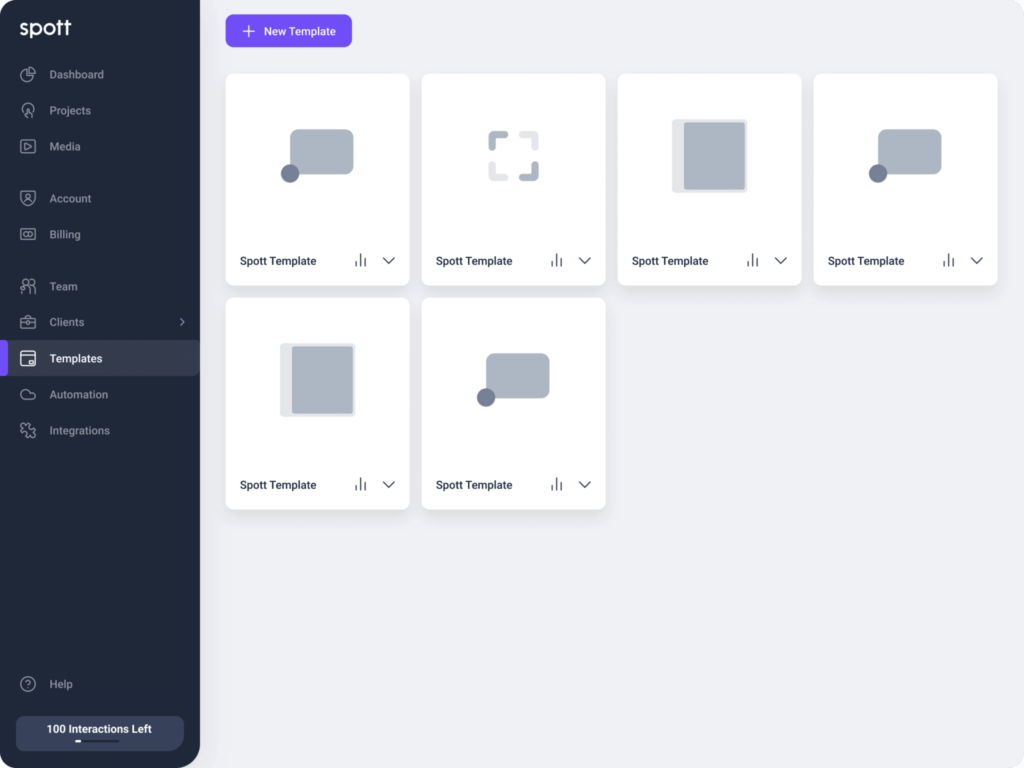View stats for second template in top row
The width and height of the screenshot is (1024, 768).
pos(556,261)
